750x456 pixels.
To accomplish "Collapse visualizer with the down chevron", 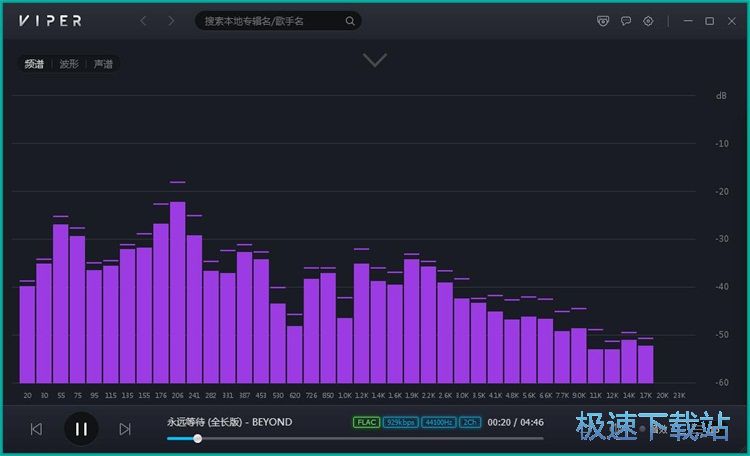I will pos(375,60).
